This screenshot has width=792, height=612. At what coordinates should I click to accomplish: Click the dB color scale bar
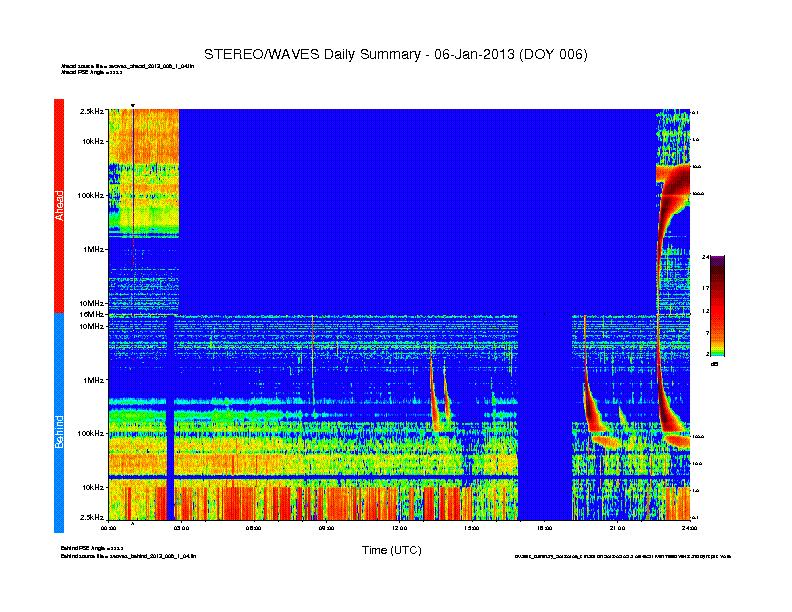tap(717, 306)
